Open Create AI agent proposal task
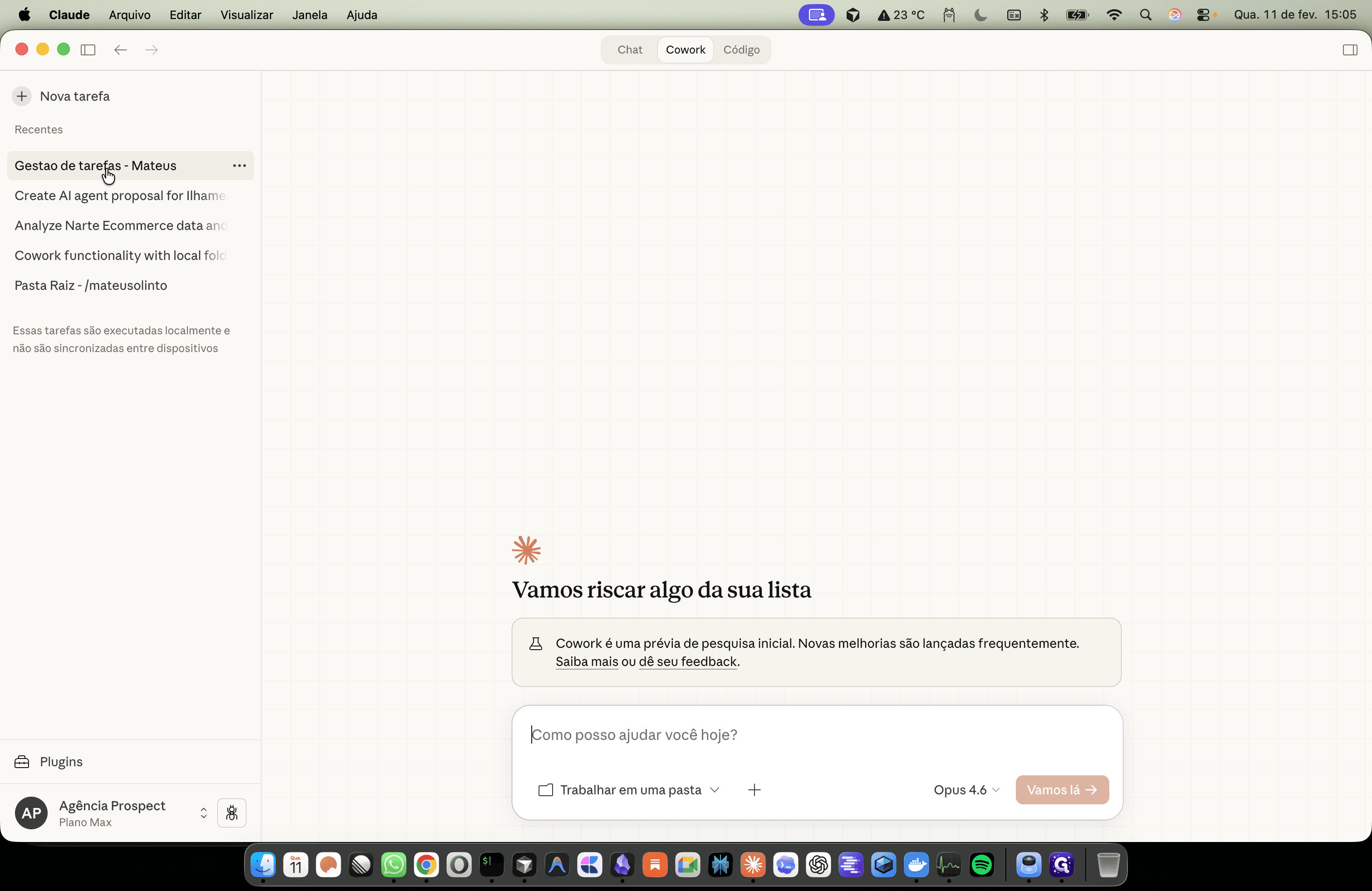The image size is (1372, 891). (130, 196)
